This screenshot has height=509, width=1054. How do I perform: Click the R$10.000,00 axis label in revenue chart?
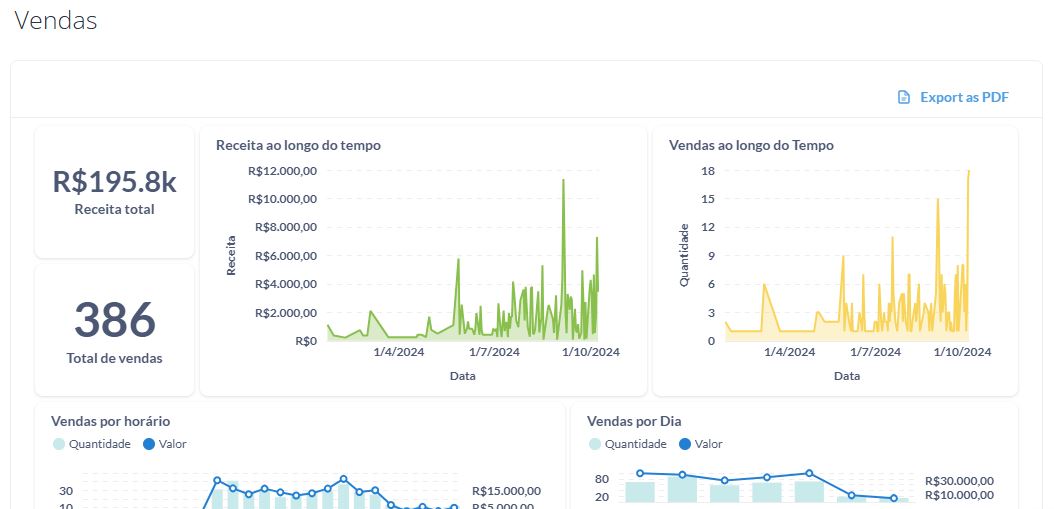[282, 199]
